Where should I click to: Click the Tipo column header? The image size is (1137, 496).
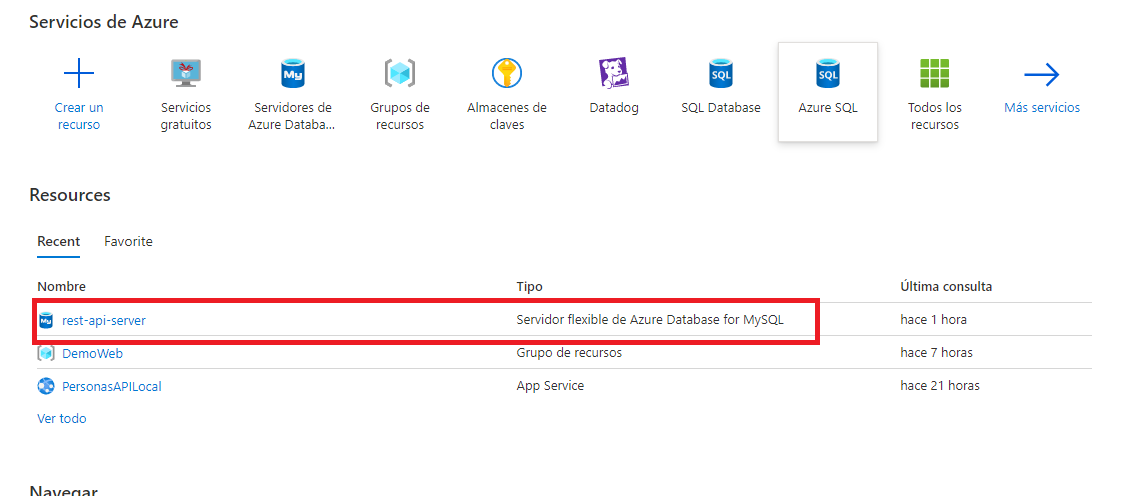[529, 286]
